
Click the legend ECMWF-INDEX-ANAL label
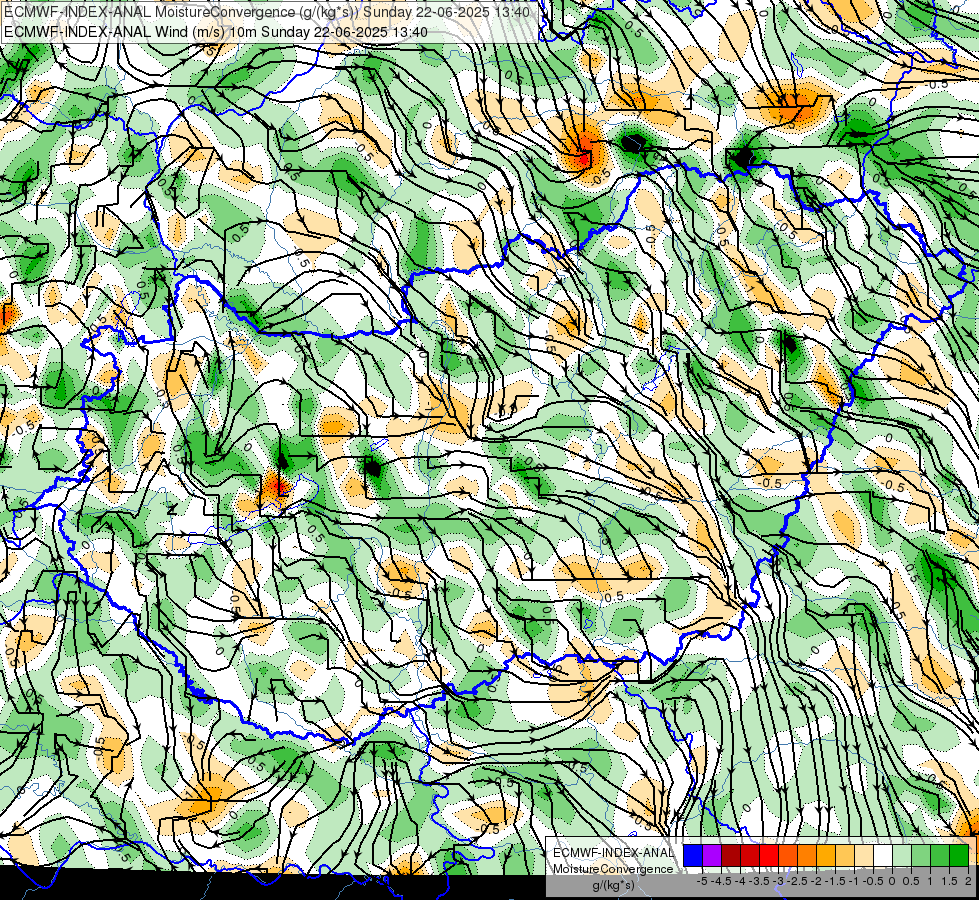613,853
